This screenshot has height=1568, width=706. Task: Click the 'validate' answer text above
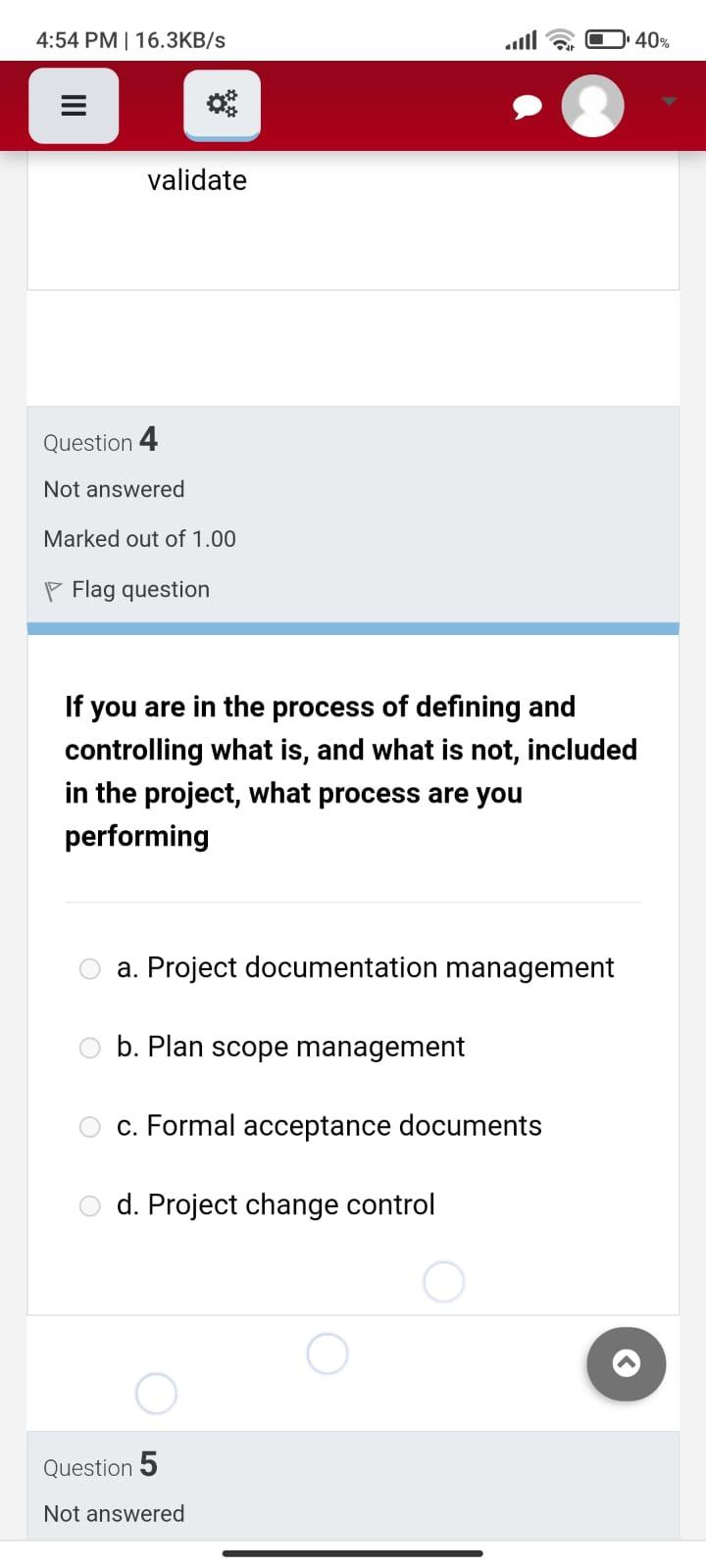(x=197, y=180)
